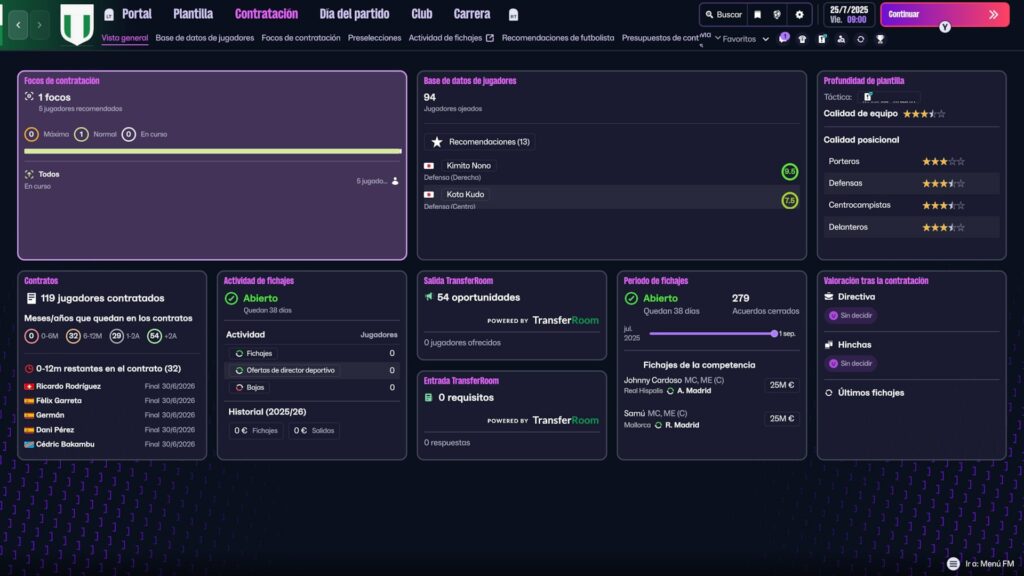Viewport: 1024px width, 576px height.
Task: Open the Recomendaciones (13) button
Action: point(480,142)
